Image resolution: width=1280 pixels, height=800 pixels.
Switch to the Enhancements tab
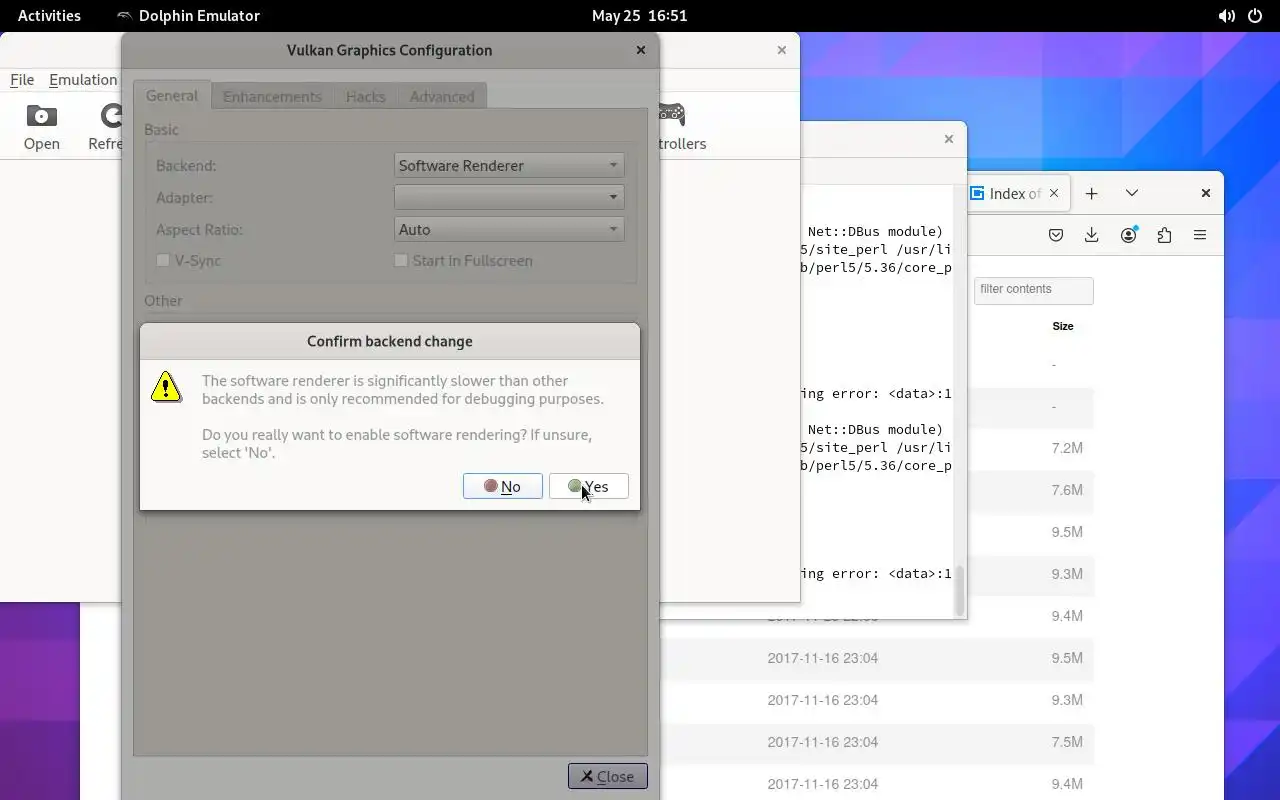272,96
